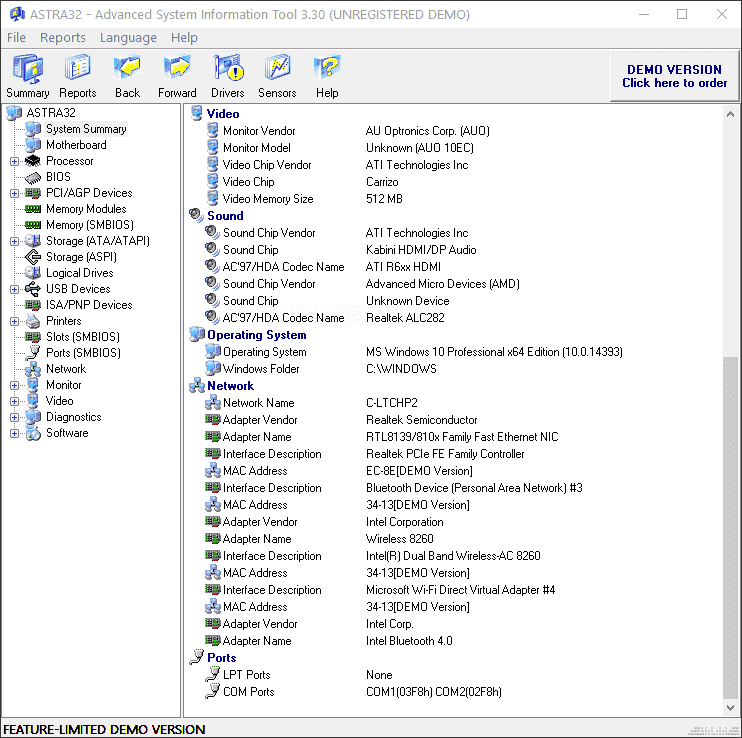Select the Software tree icon
742x738 pixels.
33,433
